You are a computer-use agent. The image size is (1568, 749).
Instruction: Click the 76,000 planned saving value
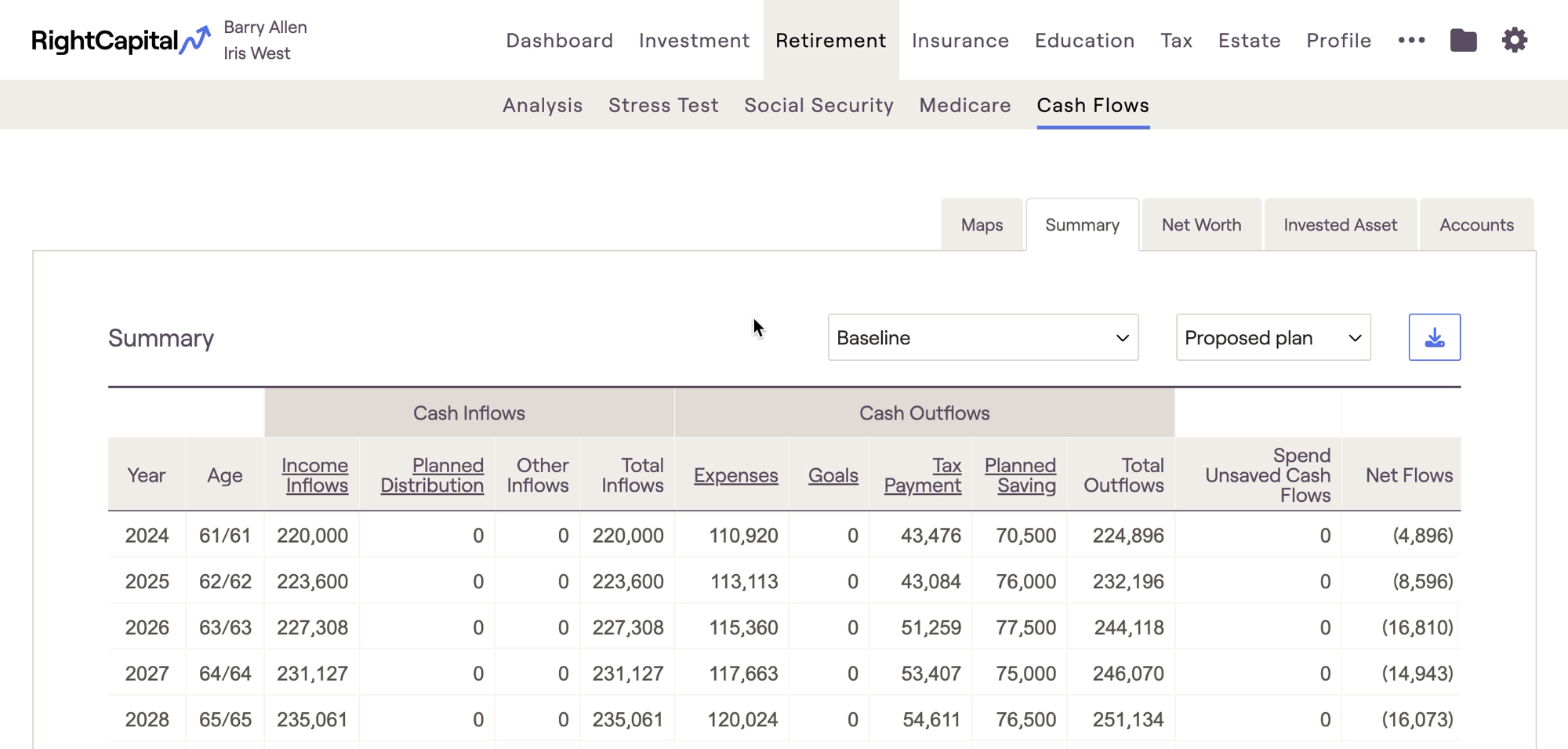pos(1025,582)
